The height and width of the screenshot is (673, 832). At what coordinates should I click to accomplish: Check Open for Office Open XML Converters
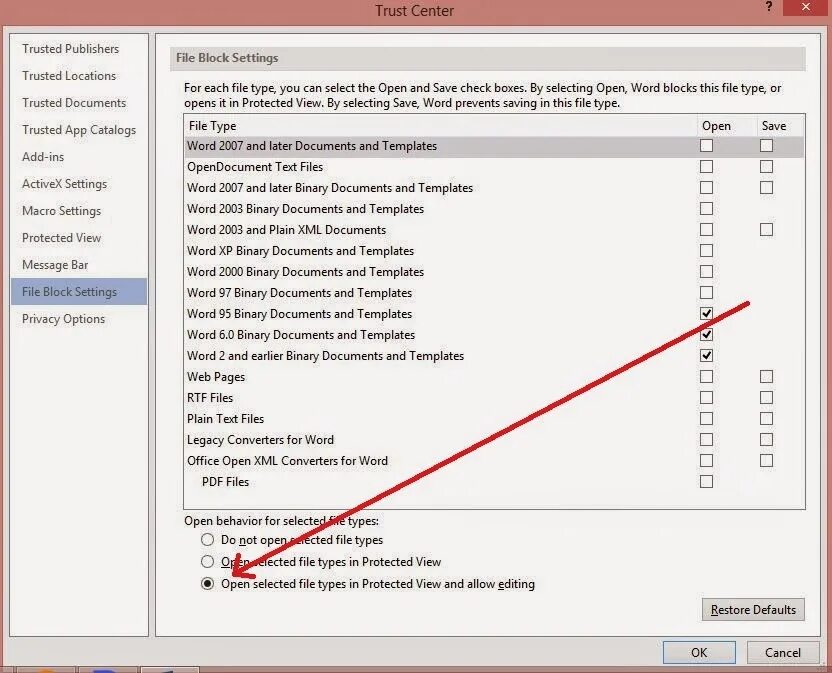point(706,461)
